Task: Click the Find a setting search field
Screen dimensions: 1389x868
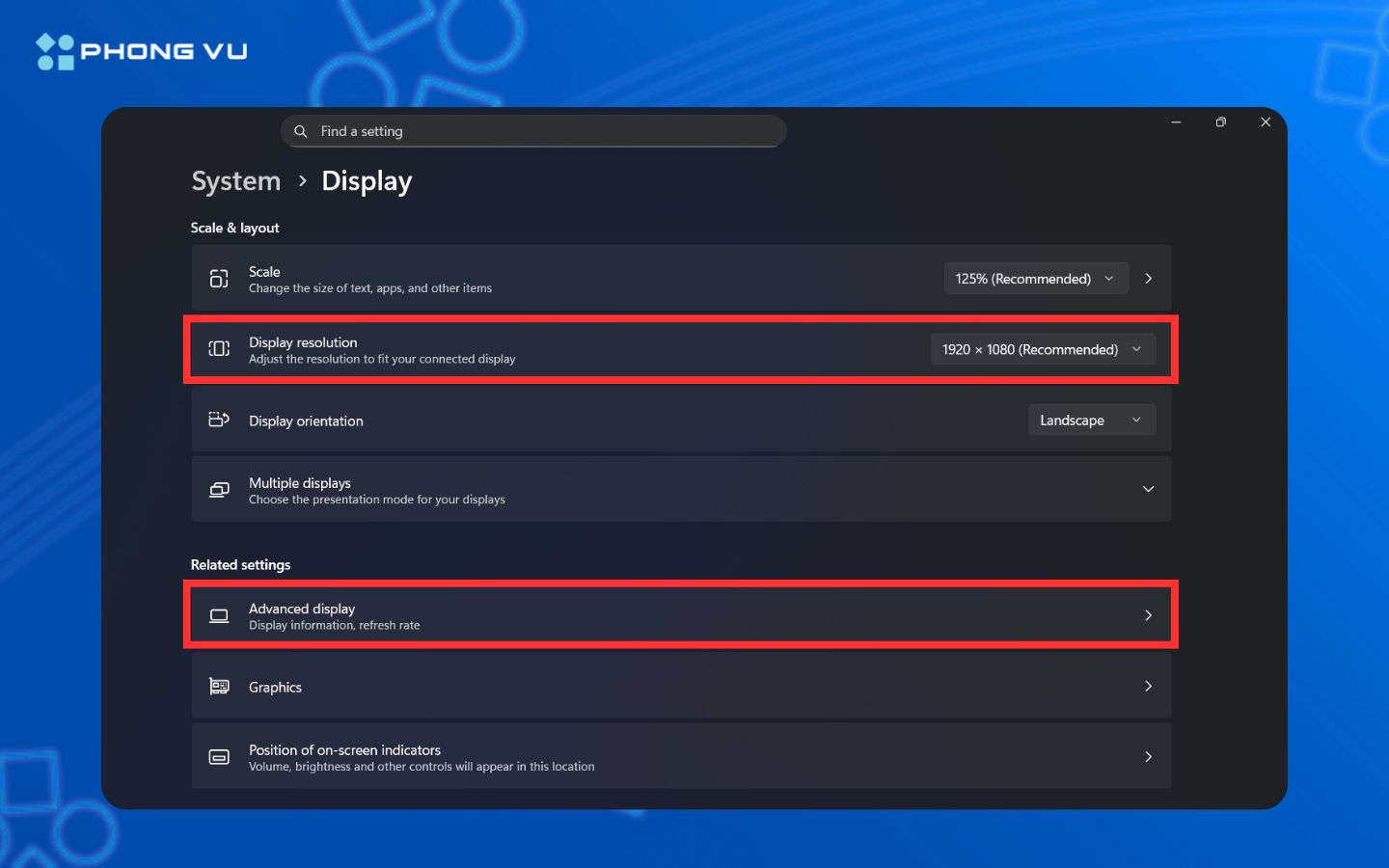Action: tap(533, 131)
